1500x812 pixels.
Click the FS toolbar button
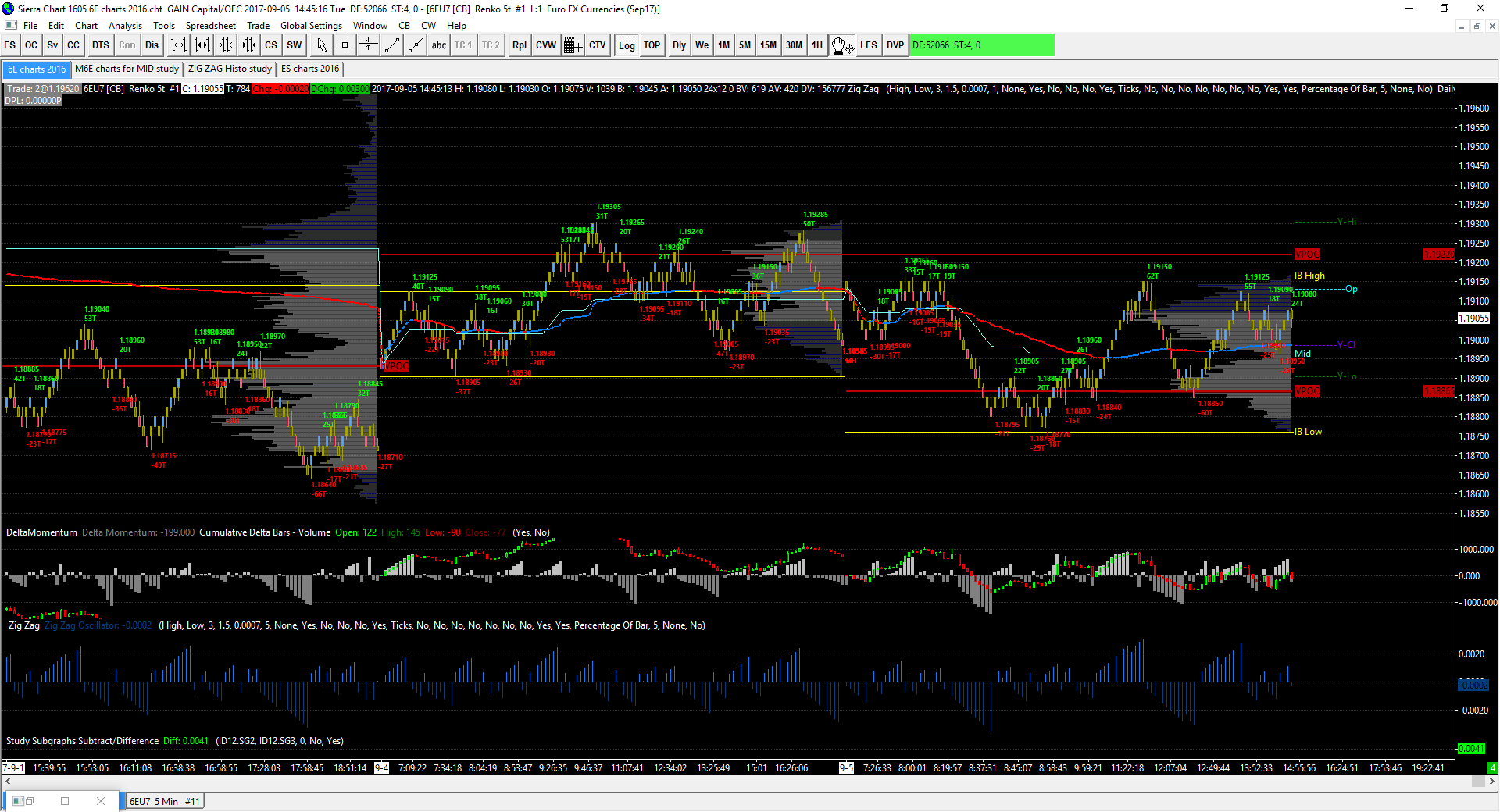coord(10,45)
